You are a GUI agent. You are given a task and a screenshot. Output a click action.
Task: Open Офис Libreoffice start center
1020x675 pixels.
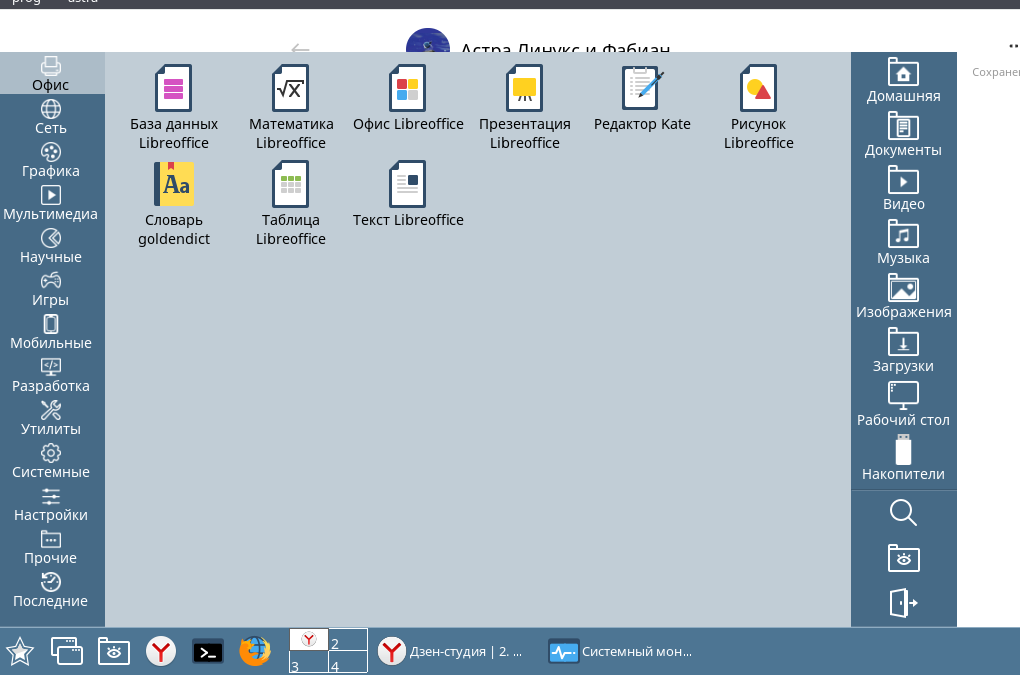(408, 98)
